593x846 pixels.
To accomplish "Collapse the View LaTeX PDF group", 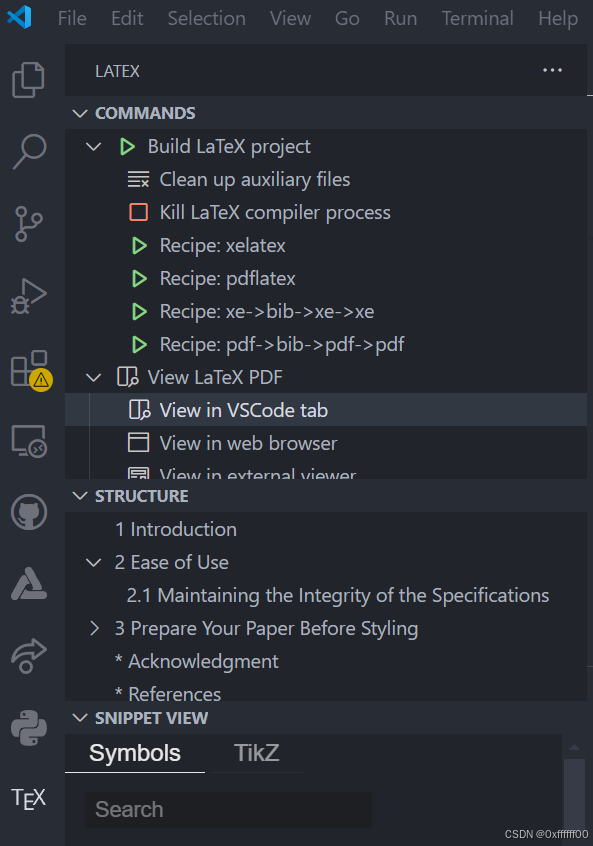I will 93,377.
